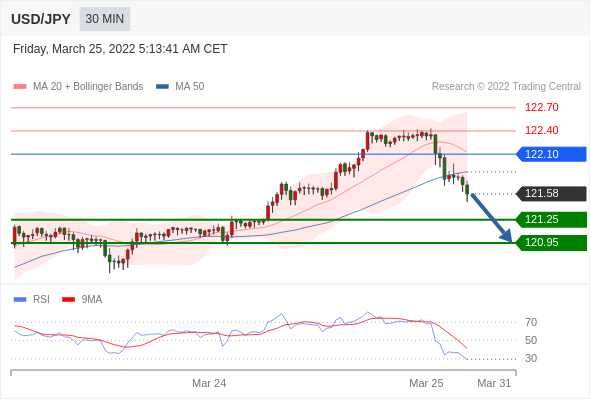Screen dimensions: 590x400
Task: Toggle the 9MA legend entry
Action: pyautogui.click(x=82, y=300)
